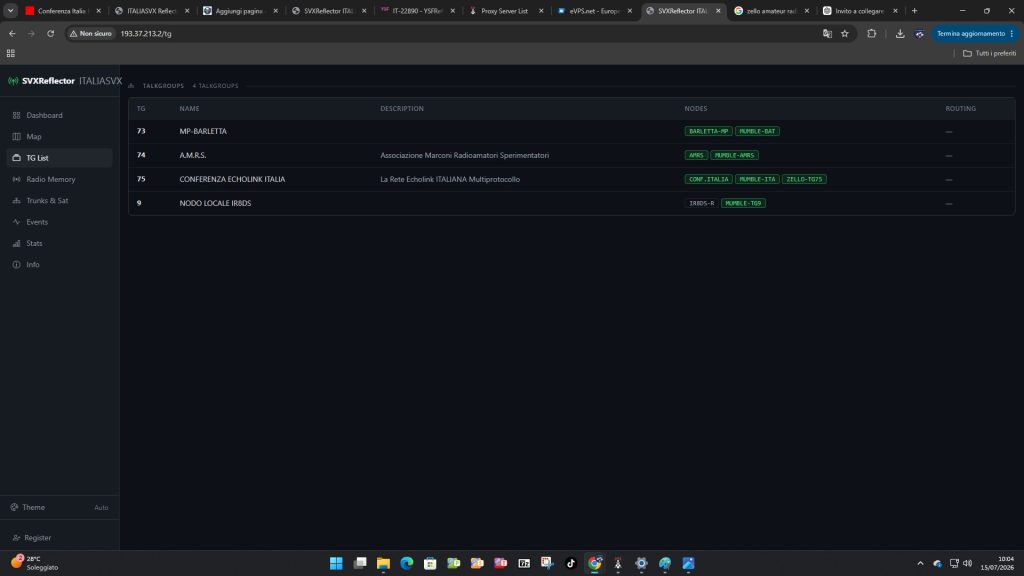
Task: Open the Stats page
Action: click(59, 243)
